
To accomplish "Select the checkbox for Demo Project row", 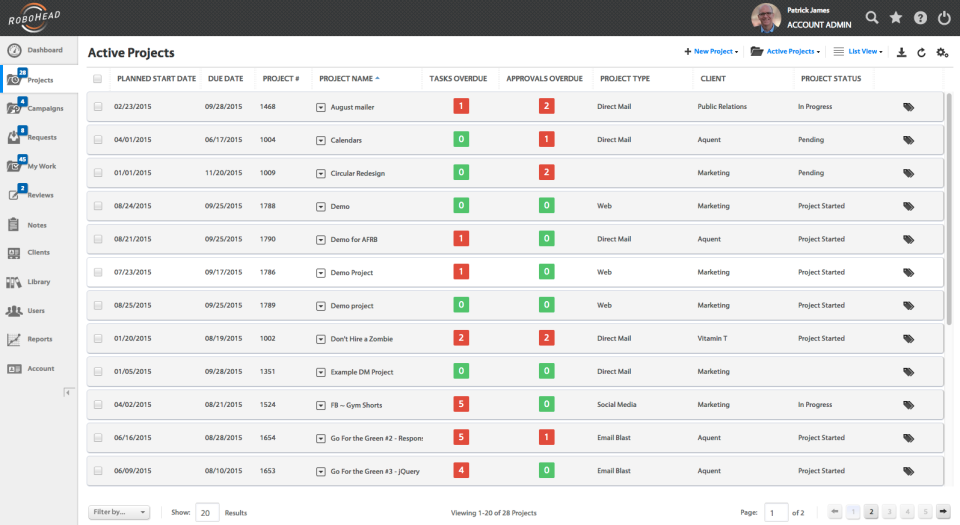I will pos(98,272).
